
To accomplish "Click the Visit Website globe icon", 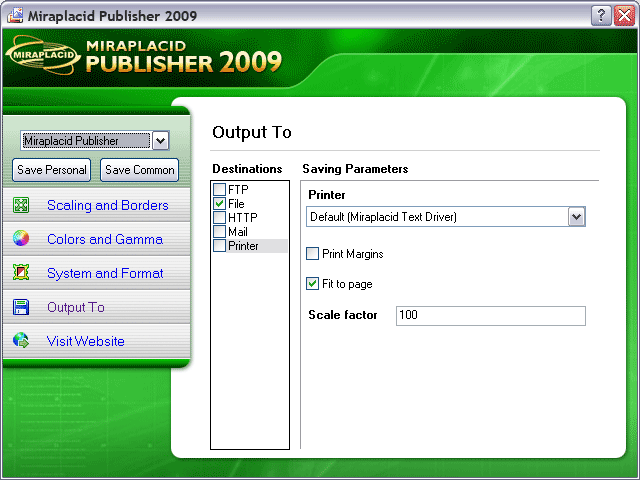I will coord(21,340).
